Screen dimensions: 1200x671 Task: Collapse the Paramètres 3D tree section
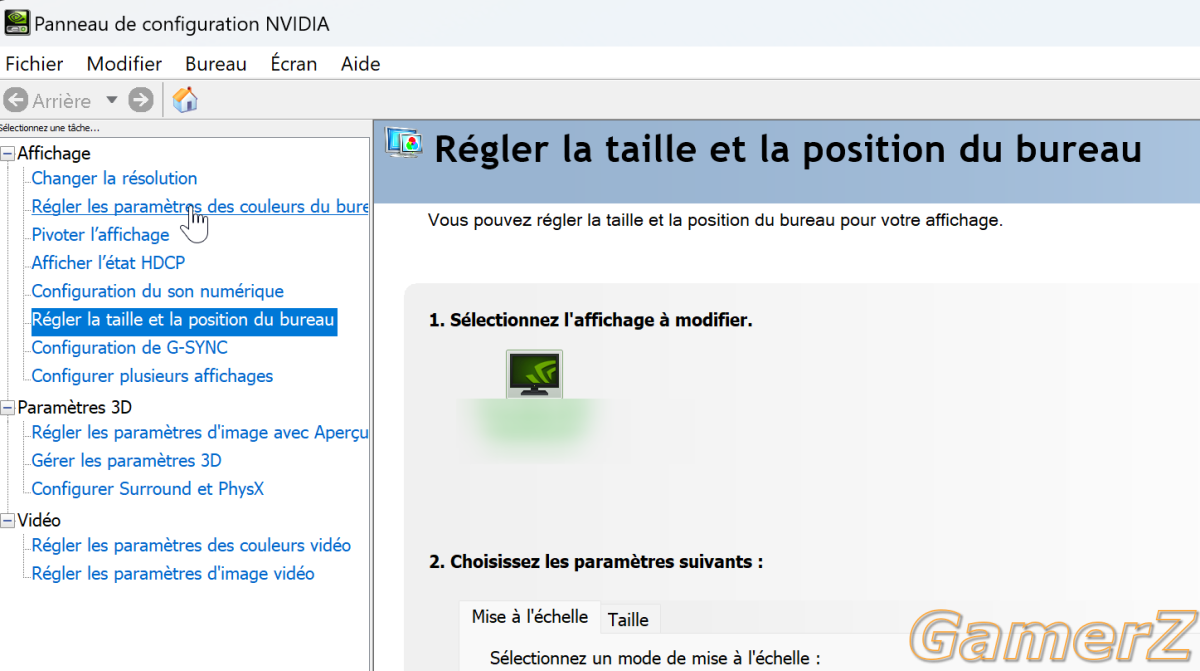[8, 407]
